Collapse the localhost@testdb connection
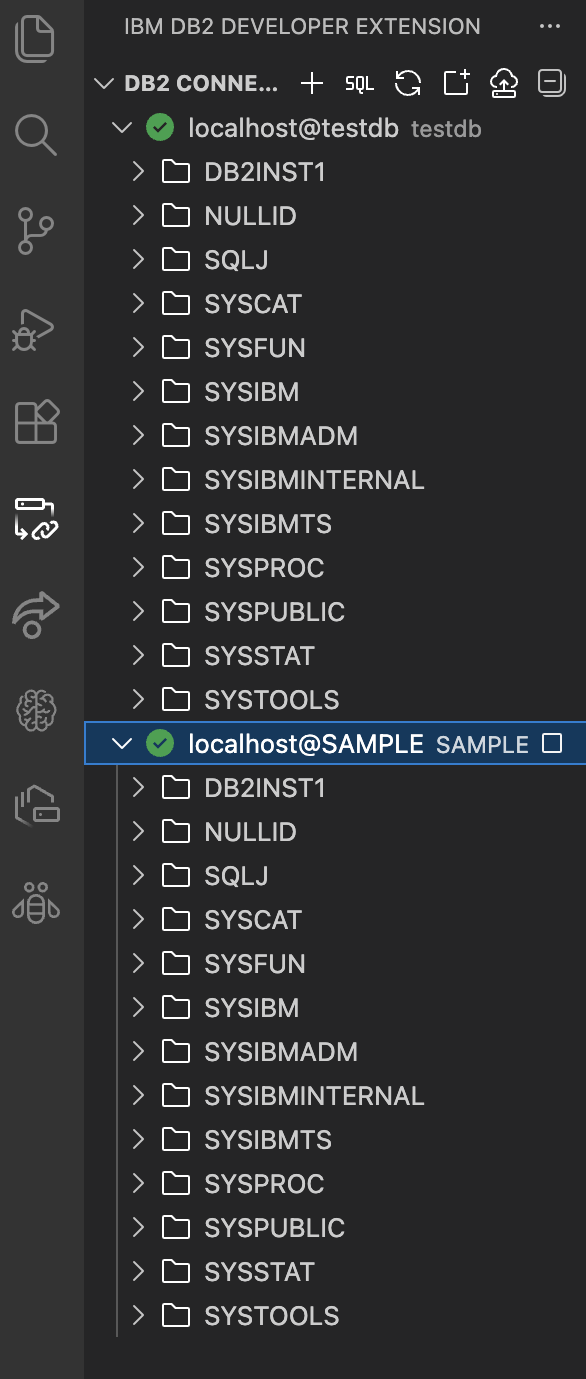The image size is (586, 1379). 122,128
